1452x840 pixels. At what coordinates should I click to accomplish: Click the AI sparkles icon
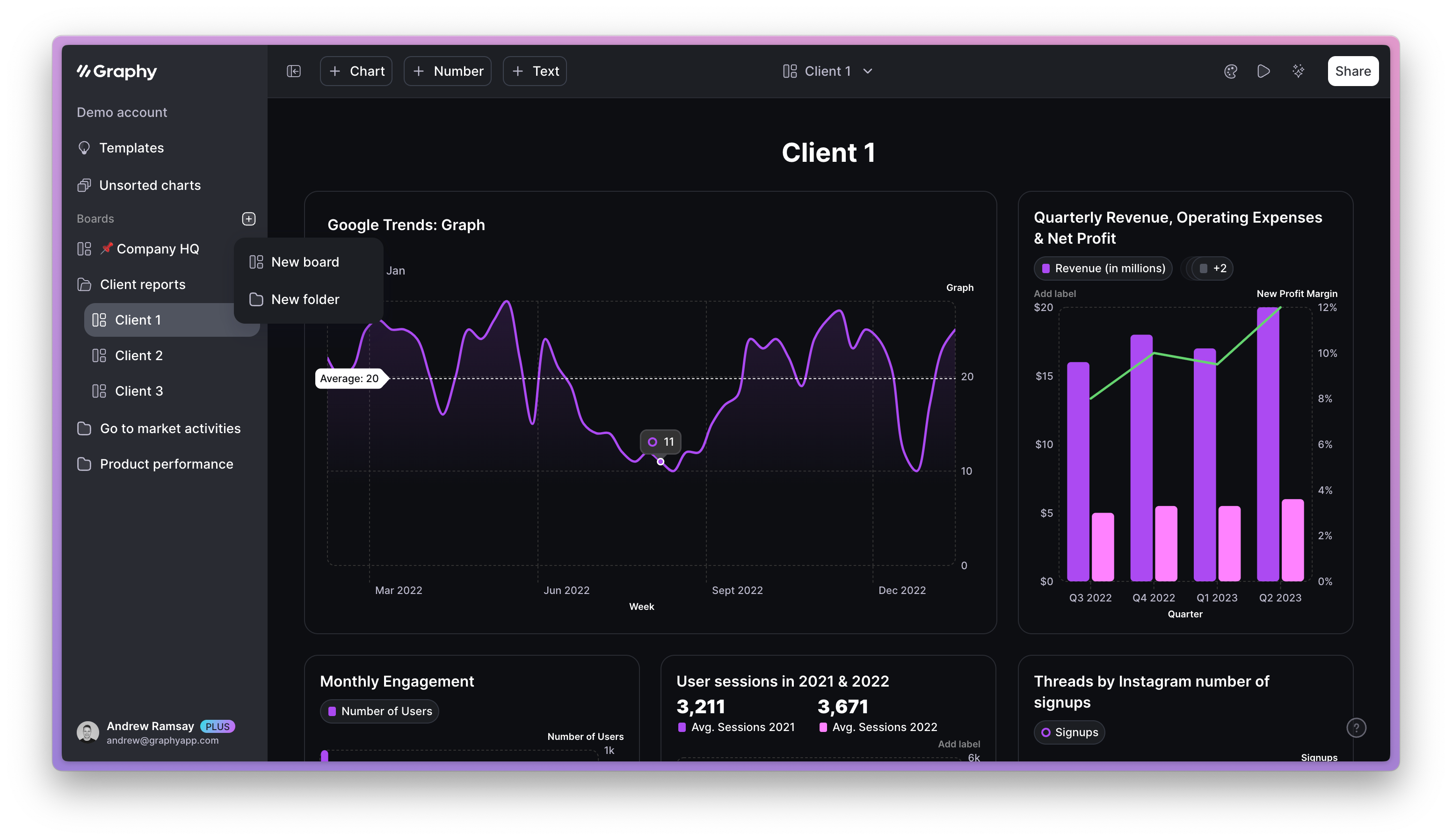coord(1298,71)
